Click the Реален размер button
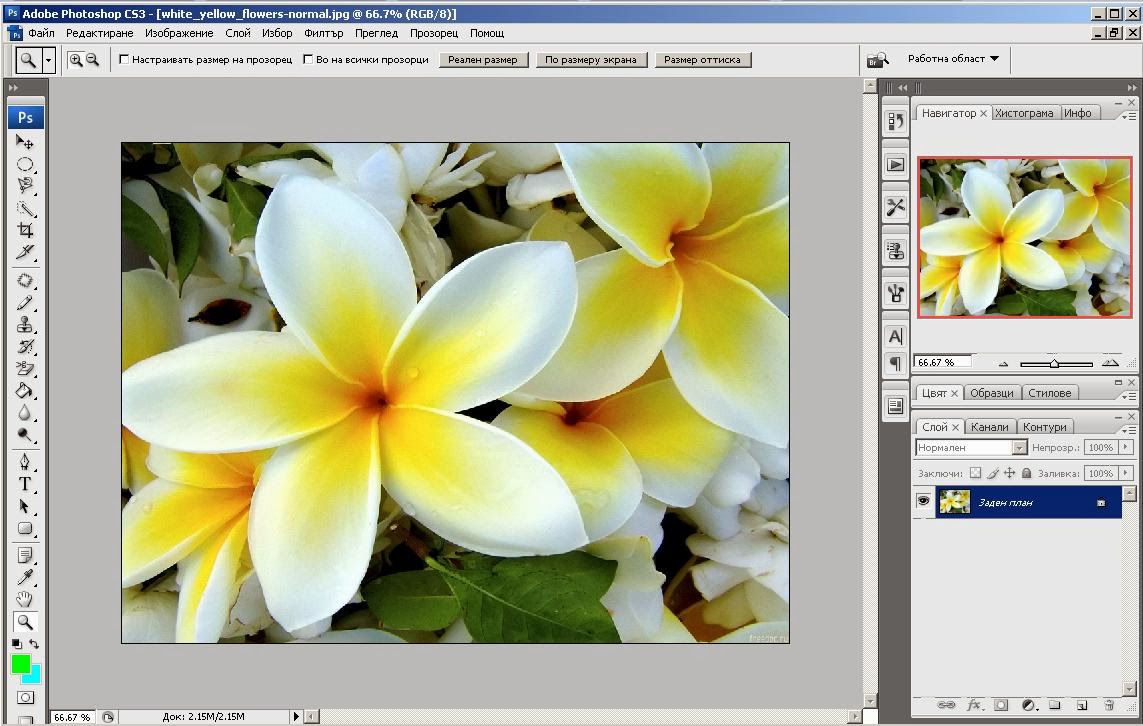The image size is (1143, 726). (483, 59)
